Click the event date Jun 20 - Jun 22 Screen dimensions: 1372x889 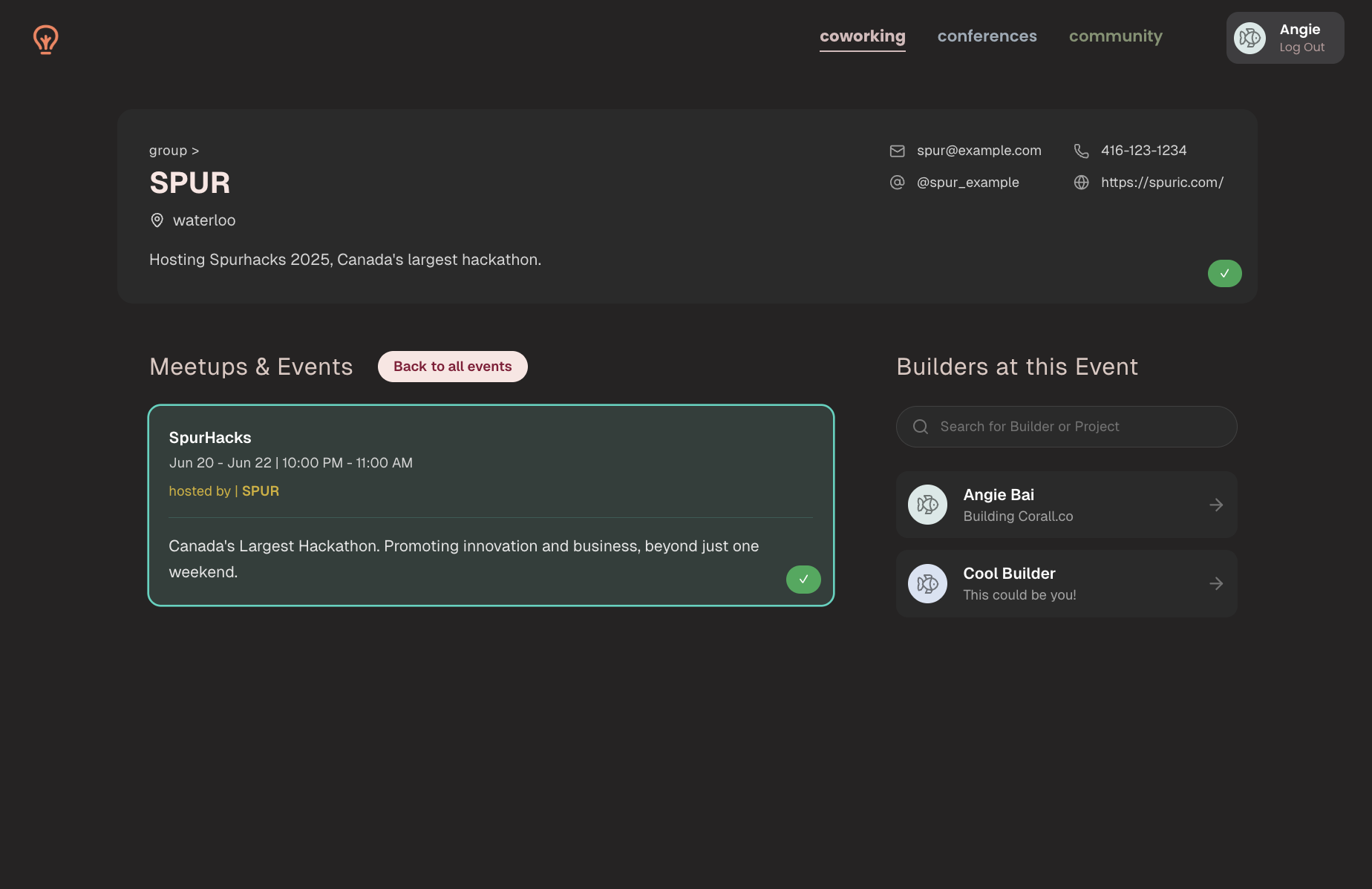[x=220, y=463]
